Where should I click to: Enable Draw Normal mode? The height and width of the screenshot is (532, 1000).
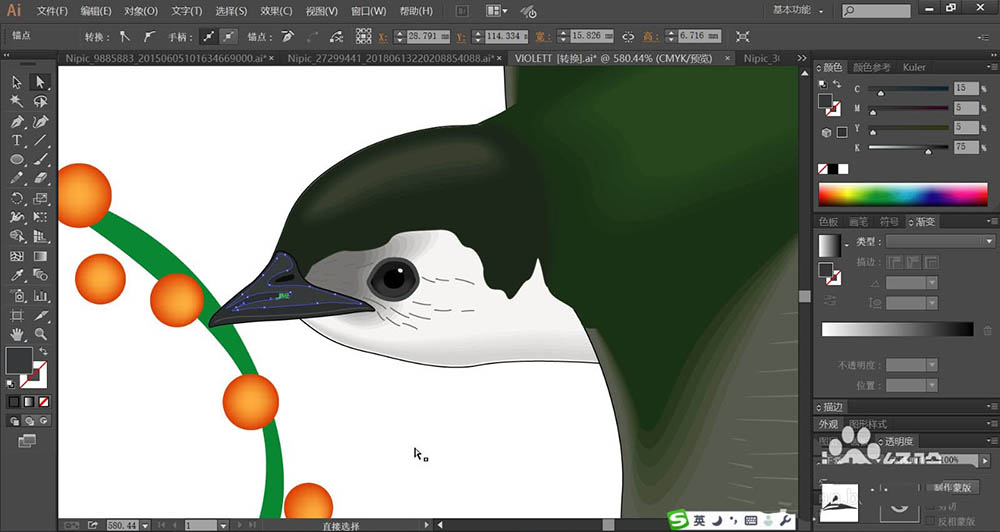pos(14,421)
